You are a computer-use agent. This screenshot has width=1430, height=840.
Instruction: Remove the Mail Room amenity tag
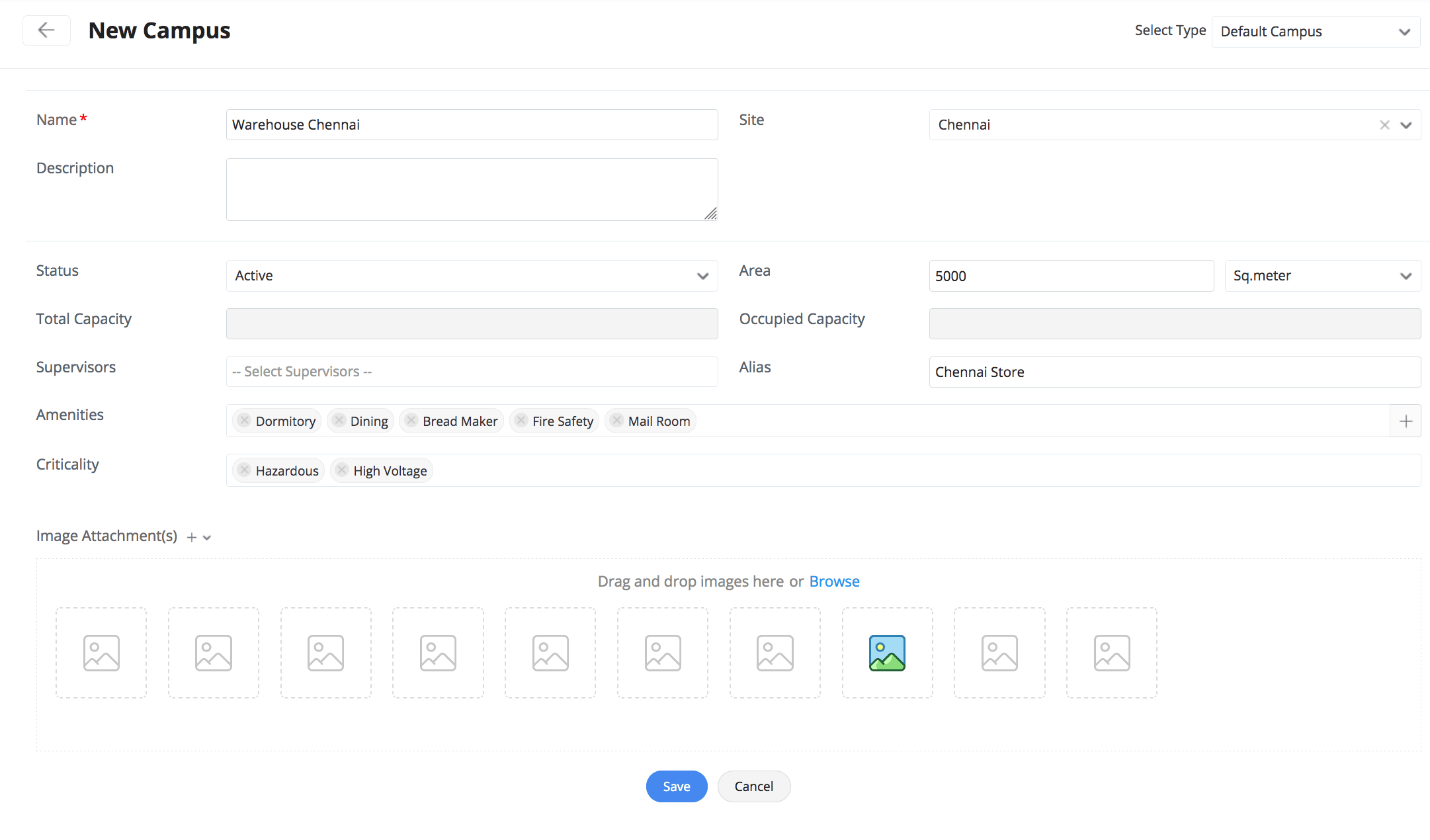click(616, 421)
